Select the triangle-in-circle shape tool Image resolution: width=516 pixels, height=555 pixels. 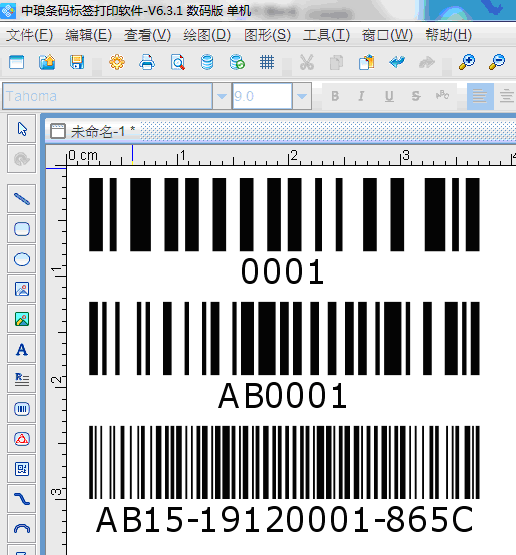22,439
